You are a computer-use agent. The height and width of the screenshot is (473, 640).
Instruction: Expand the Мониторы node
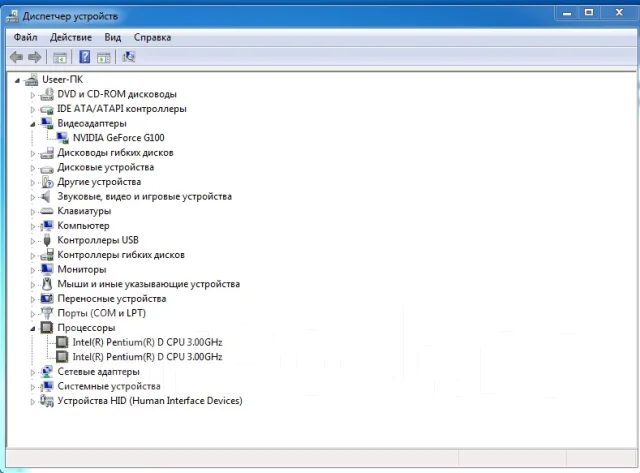click(33, 270)
